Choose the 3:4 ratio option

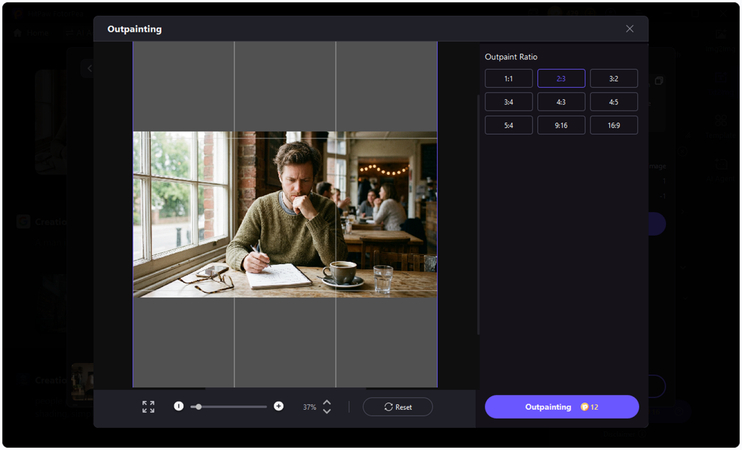(509, 101)
